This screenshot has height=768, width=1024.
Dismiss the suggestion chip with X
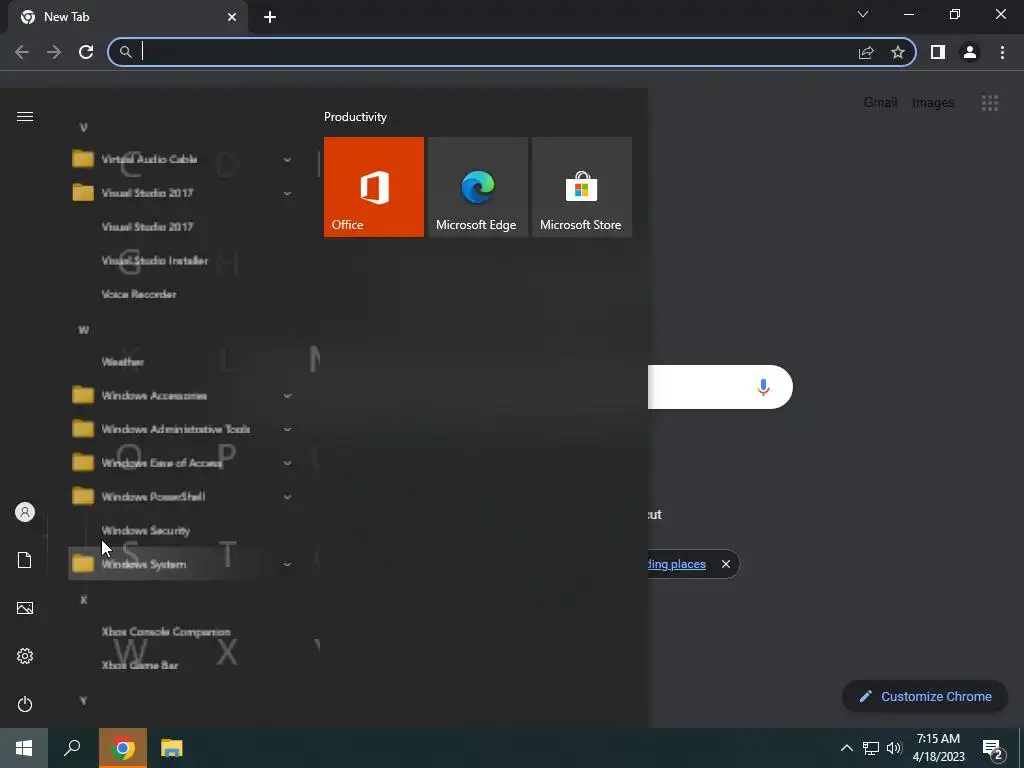pos(726,564)
